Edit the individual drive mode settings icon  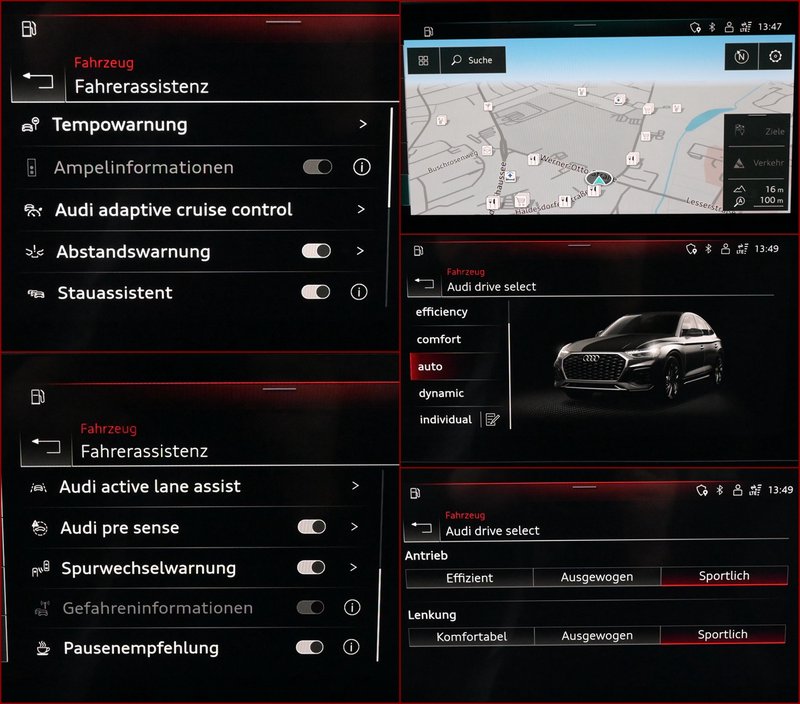pos(492,419)
